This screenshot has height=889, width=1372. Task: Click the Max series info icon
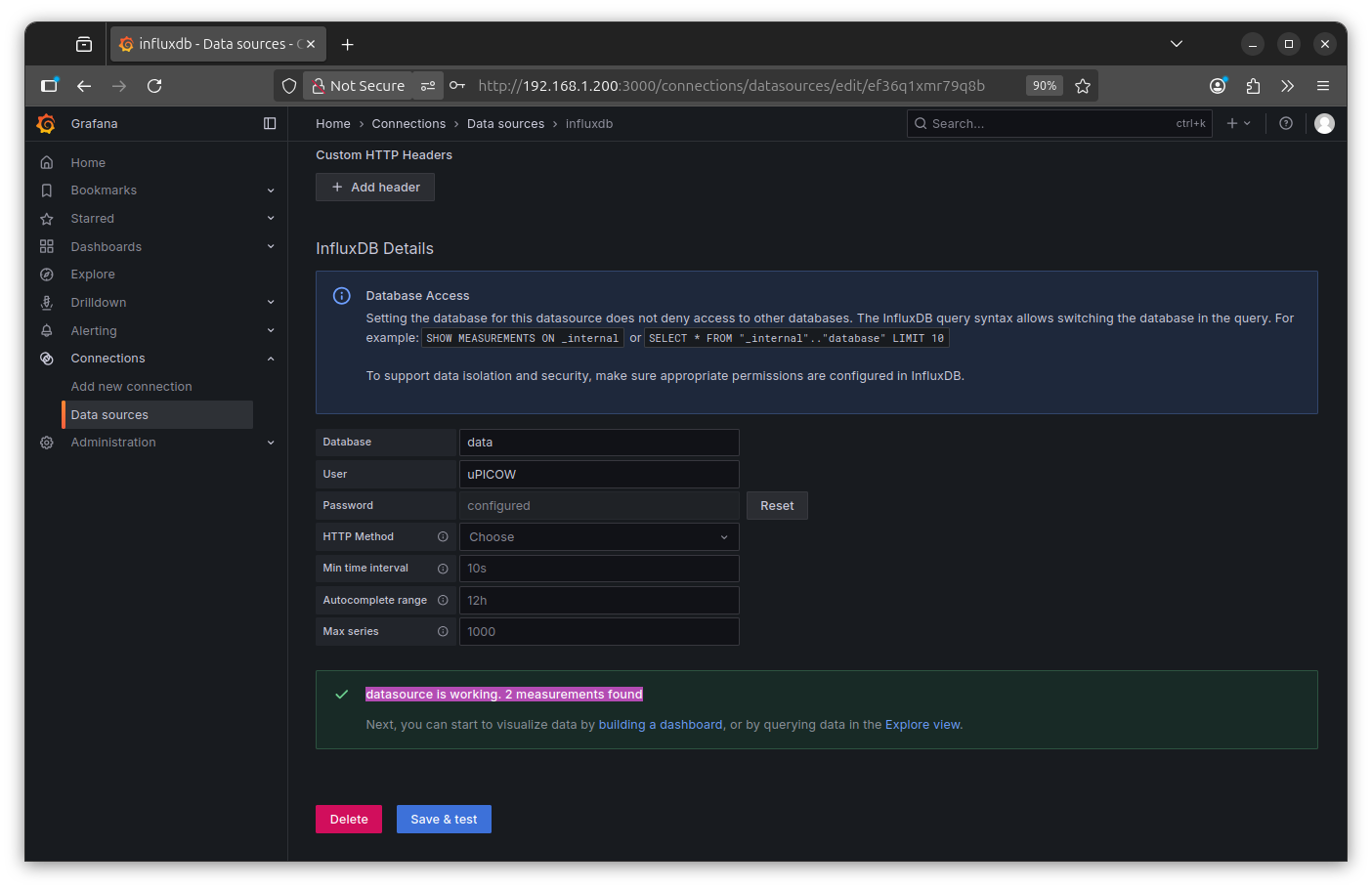443,632
